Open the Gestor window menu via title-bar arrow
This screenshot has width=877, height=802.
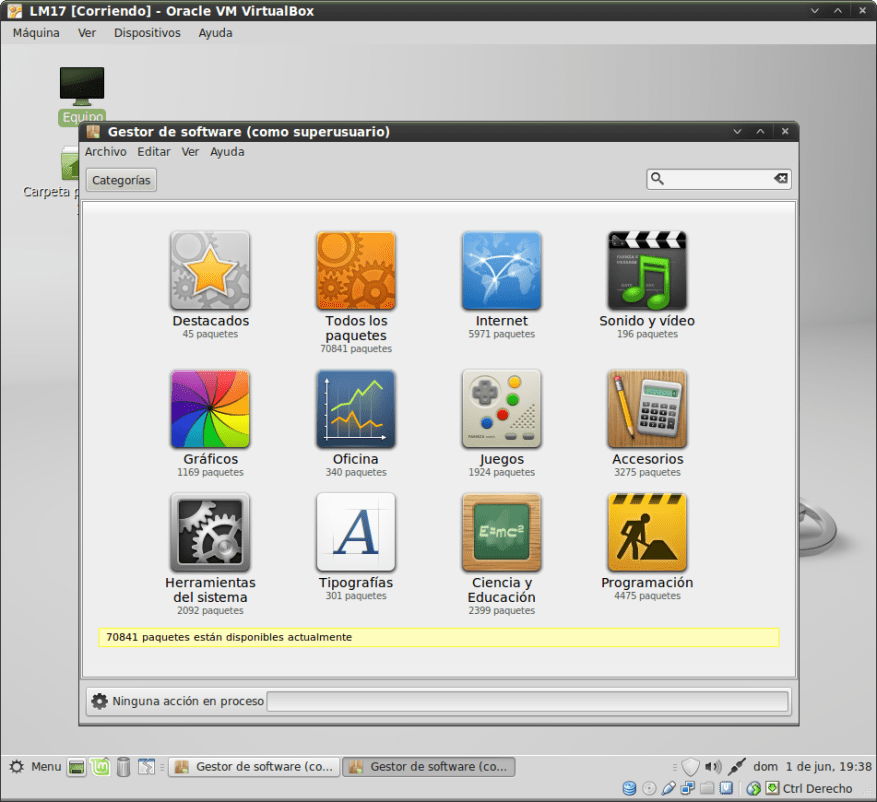[x=737, y=131]
